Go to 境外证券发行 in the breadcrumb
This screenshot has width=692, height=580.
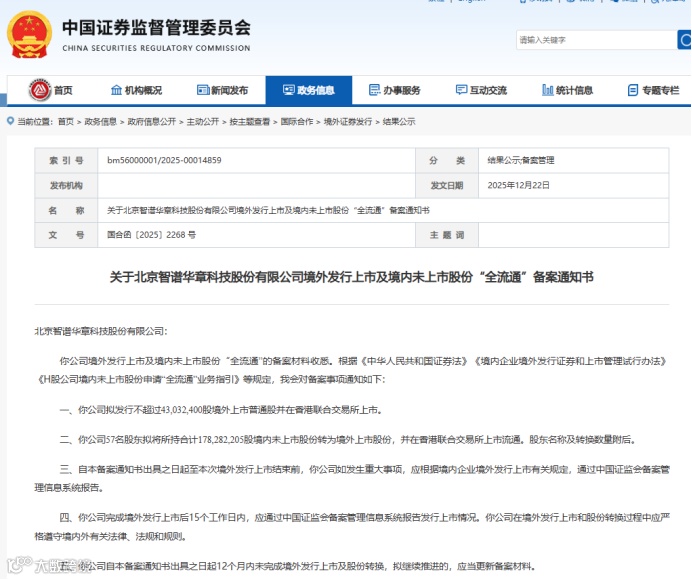click(x=348, y=122)
